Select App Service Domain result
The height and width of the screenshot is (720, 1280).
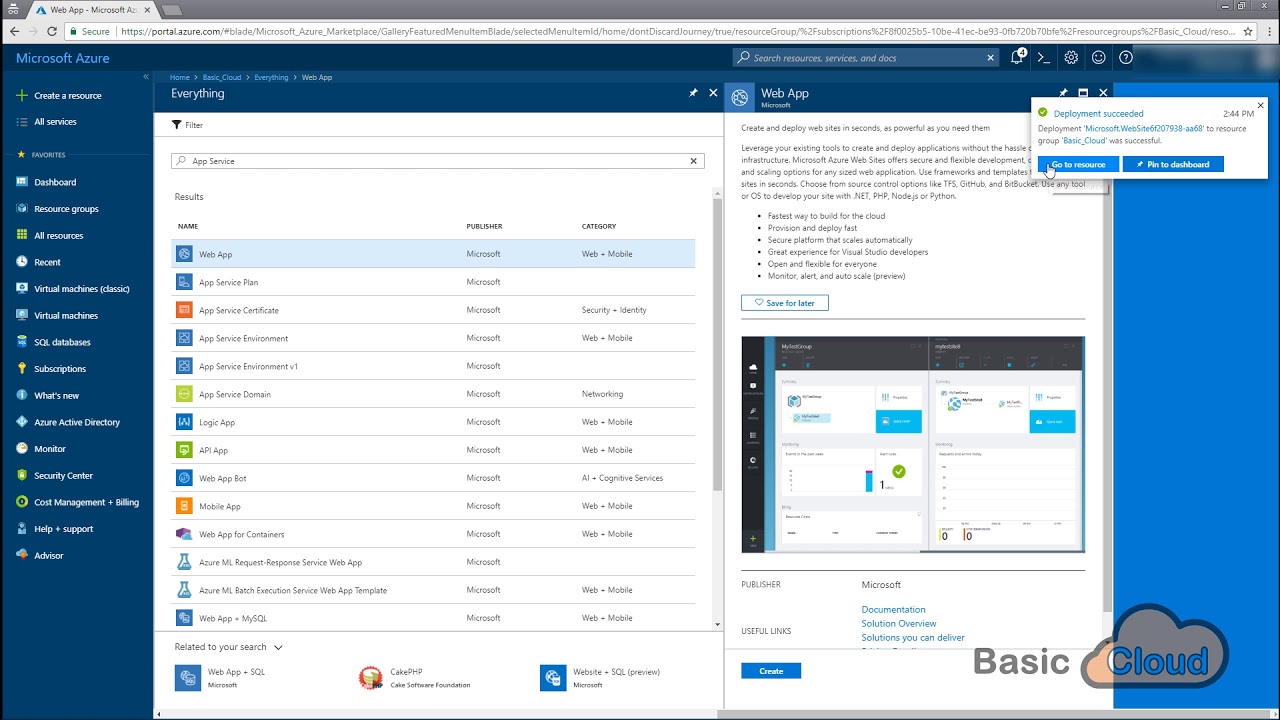[433, 394]
